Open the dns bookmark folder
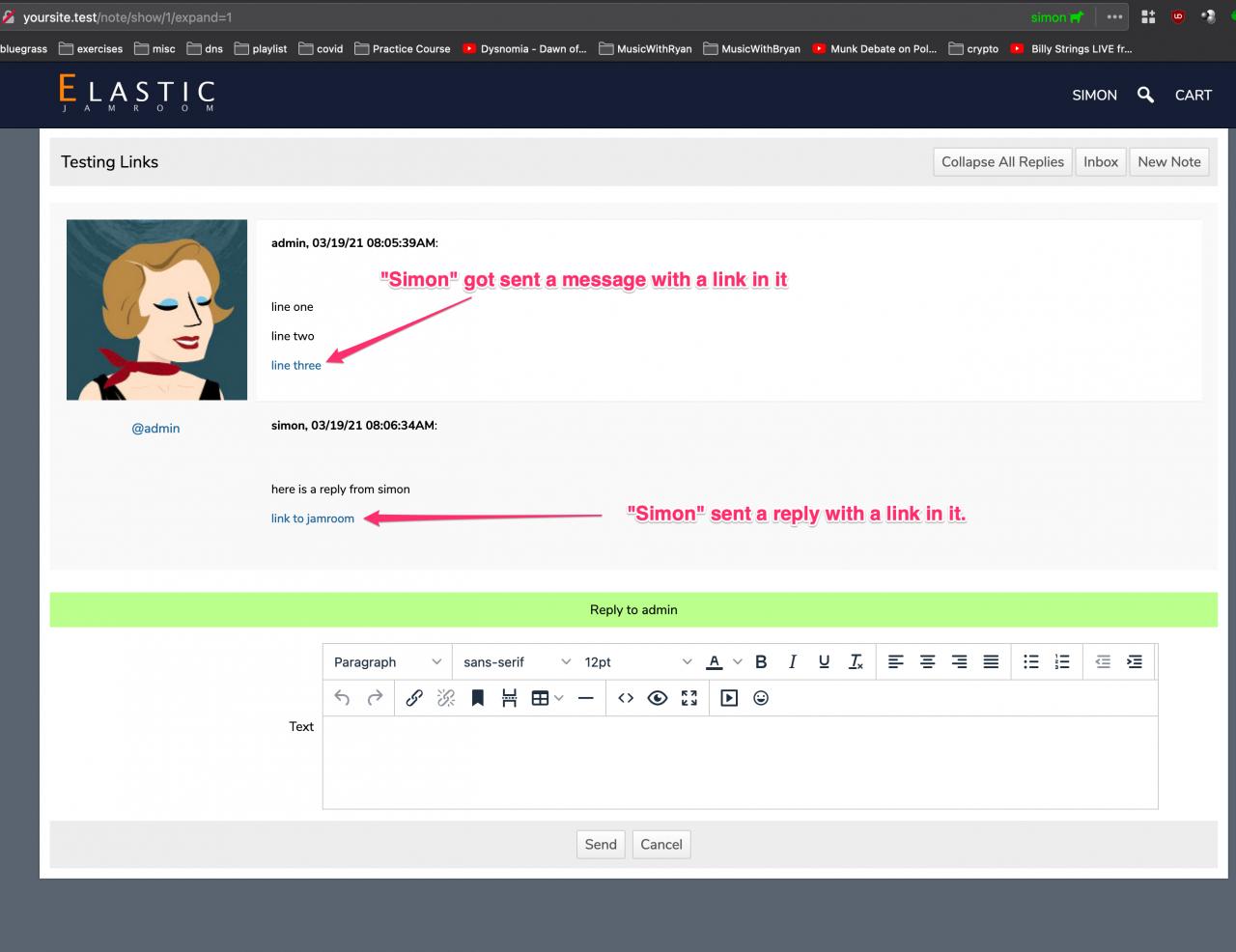1236x952 pixels. point(205,48)
